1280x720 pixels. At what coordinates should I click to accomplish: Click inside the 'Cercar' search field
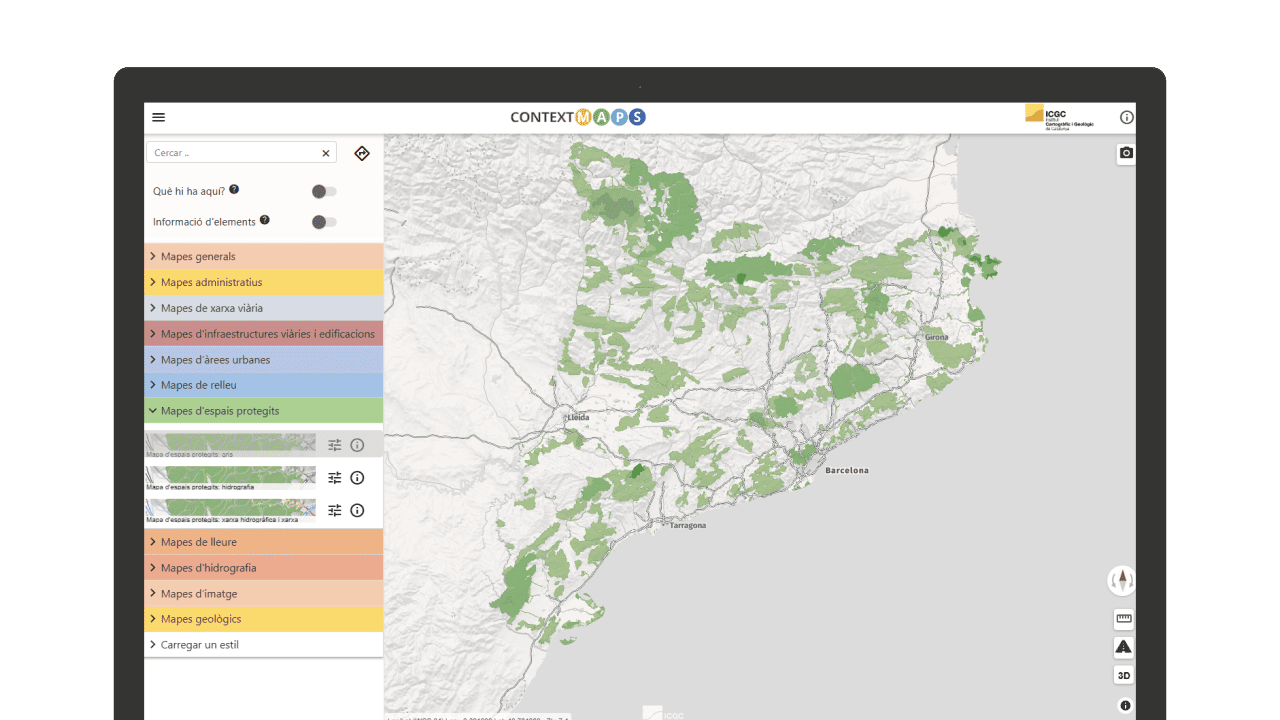tap(230, 153)
